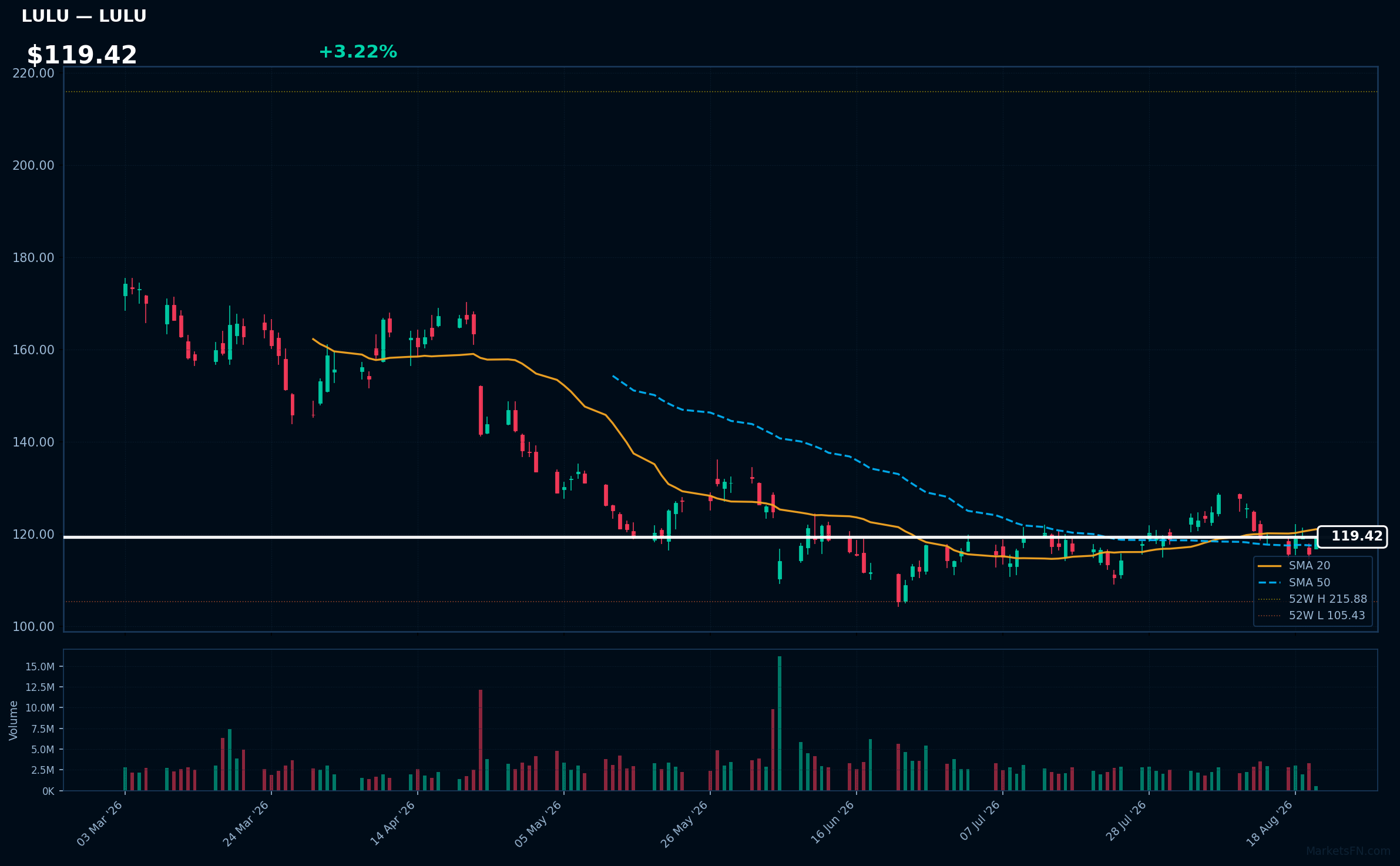Click the 16 Jun '26 date label

click(x=832, y=823)
